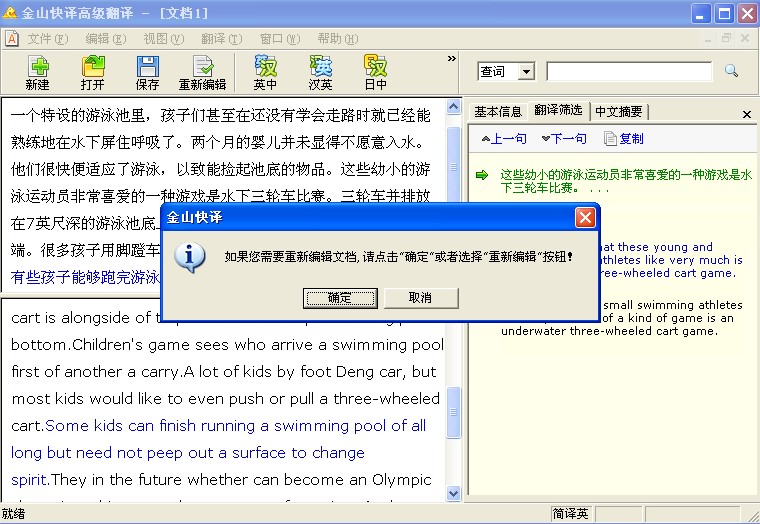This screenshot has width=760, height=524.
Task: Open the 窗口(W) menu
Action: (x=280, y=39)
